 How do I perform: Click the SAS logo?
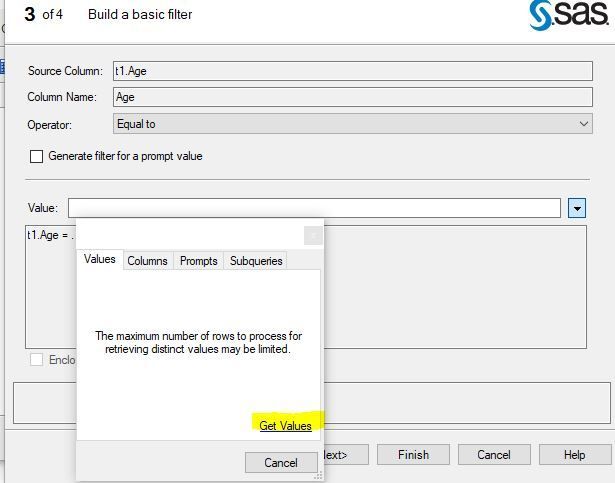pyautogui.click(x=568, y=15)
